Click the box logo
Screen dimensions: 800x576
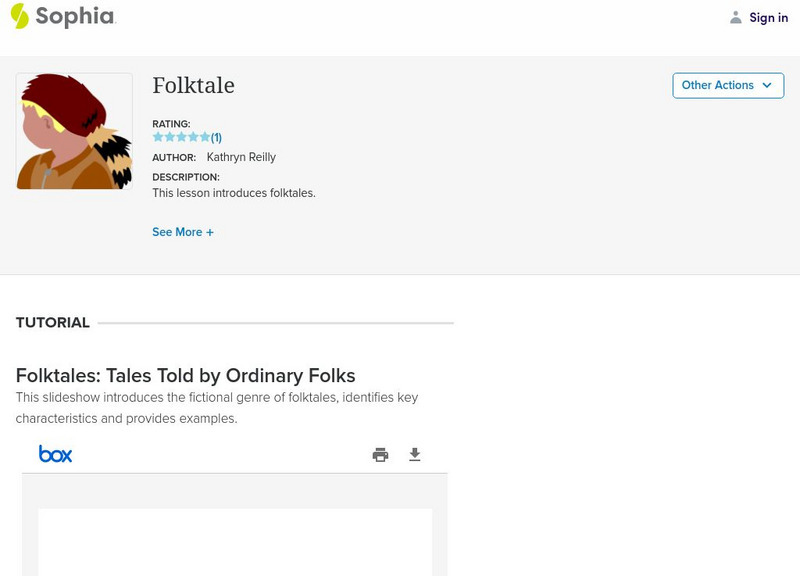(x=55, y=454)
